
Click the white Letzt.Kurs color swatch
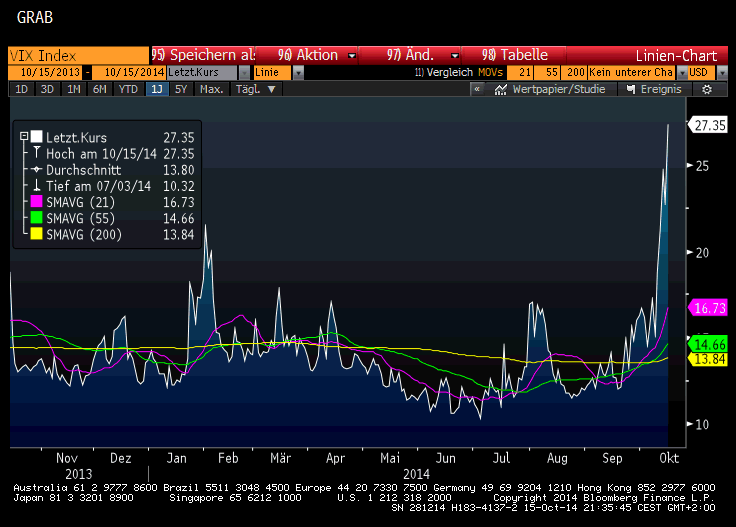[x=37, y=137]
